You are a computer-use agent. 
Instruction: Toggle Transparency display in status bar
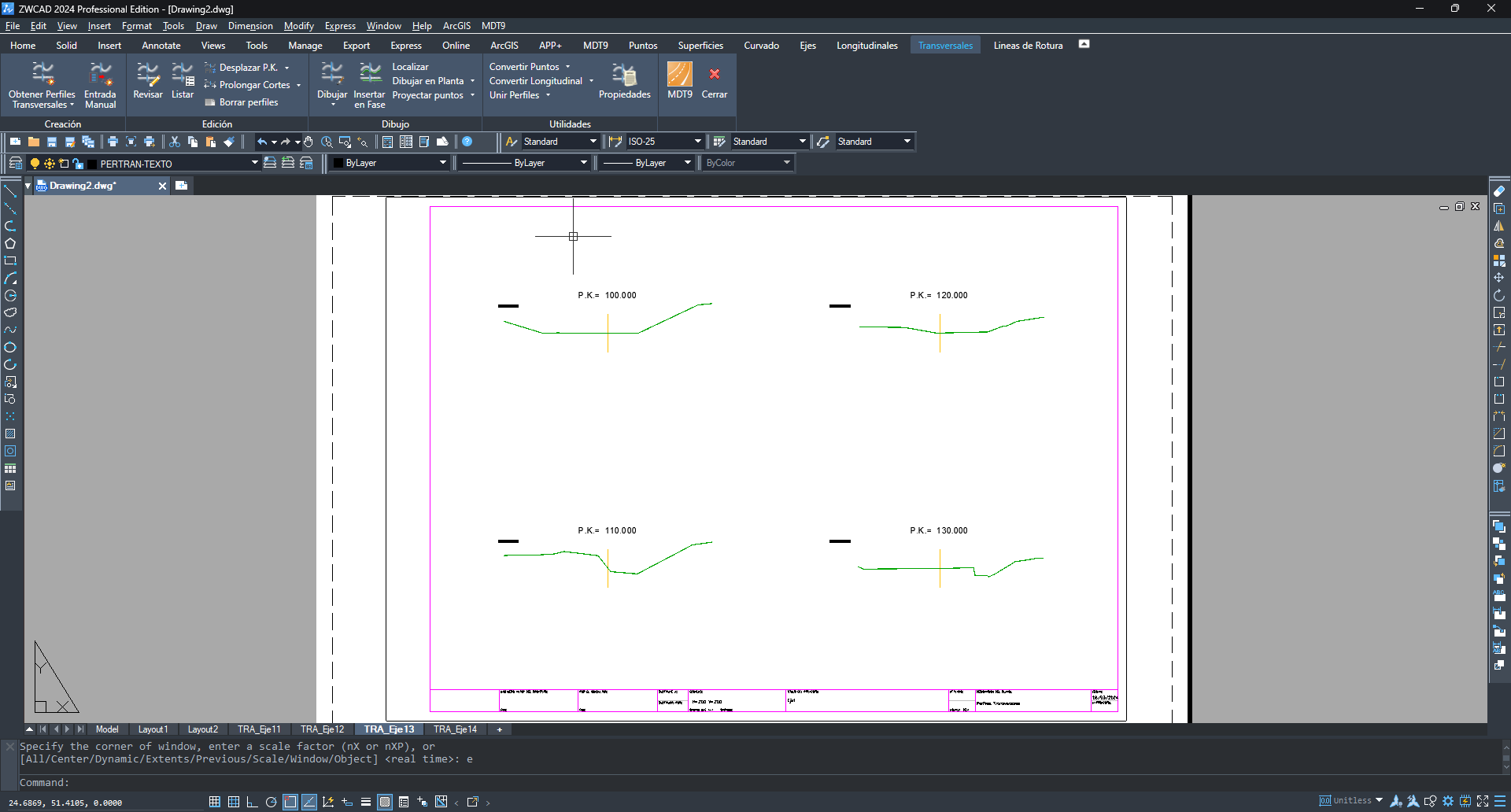click(385, 802)
